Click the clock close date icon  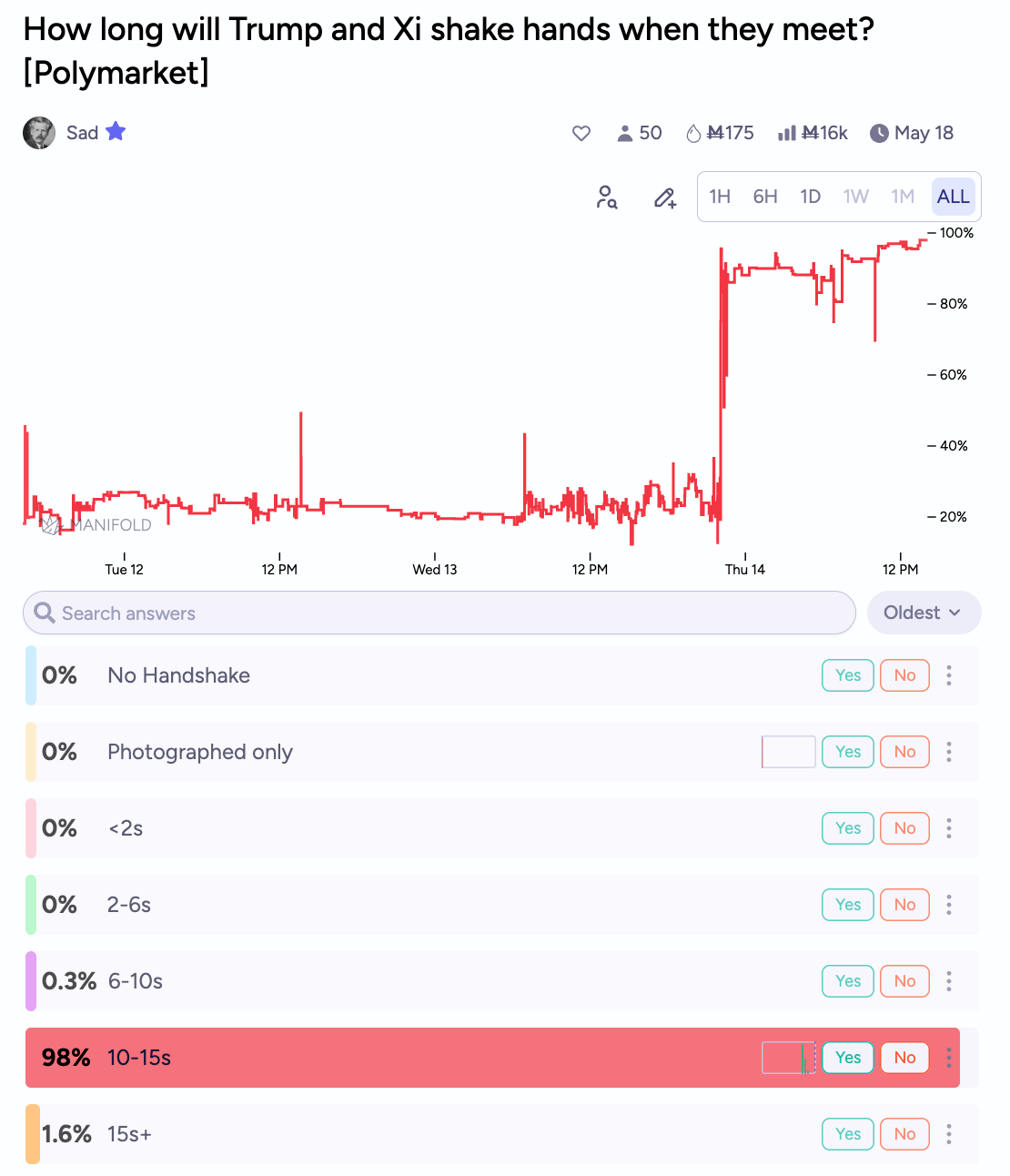pos(879,134)
